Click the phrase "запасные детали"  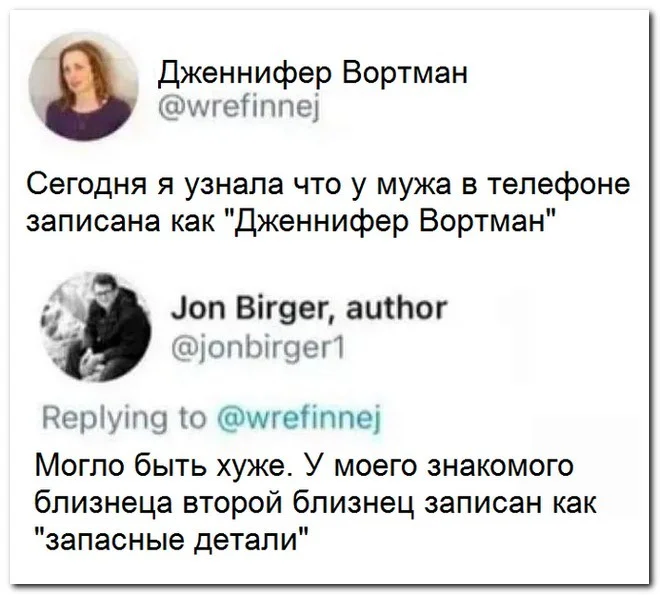172,539
